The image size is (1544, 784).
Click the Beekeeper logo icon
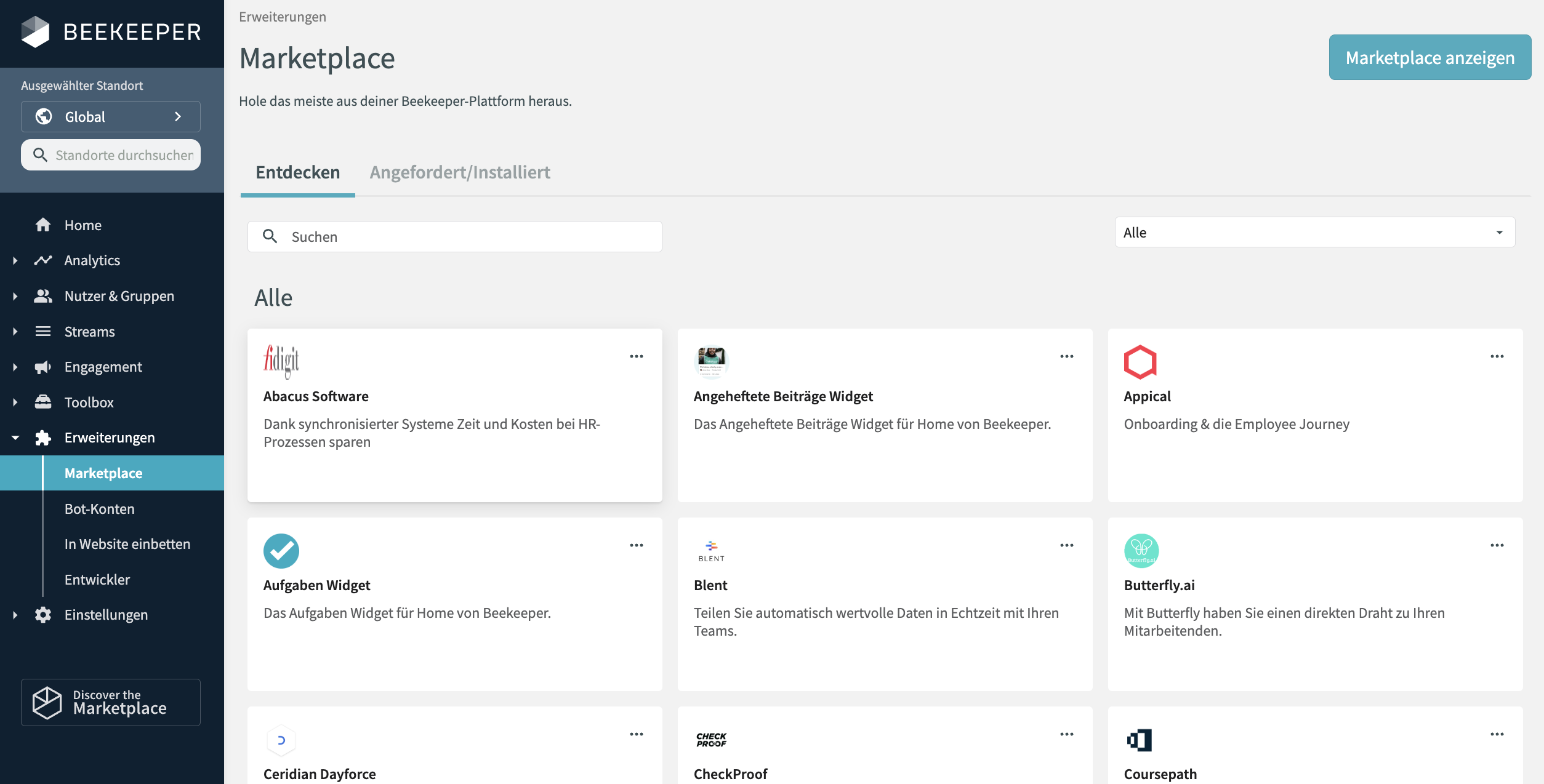click(35, 32)
